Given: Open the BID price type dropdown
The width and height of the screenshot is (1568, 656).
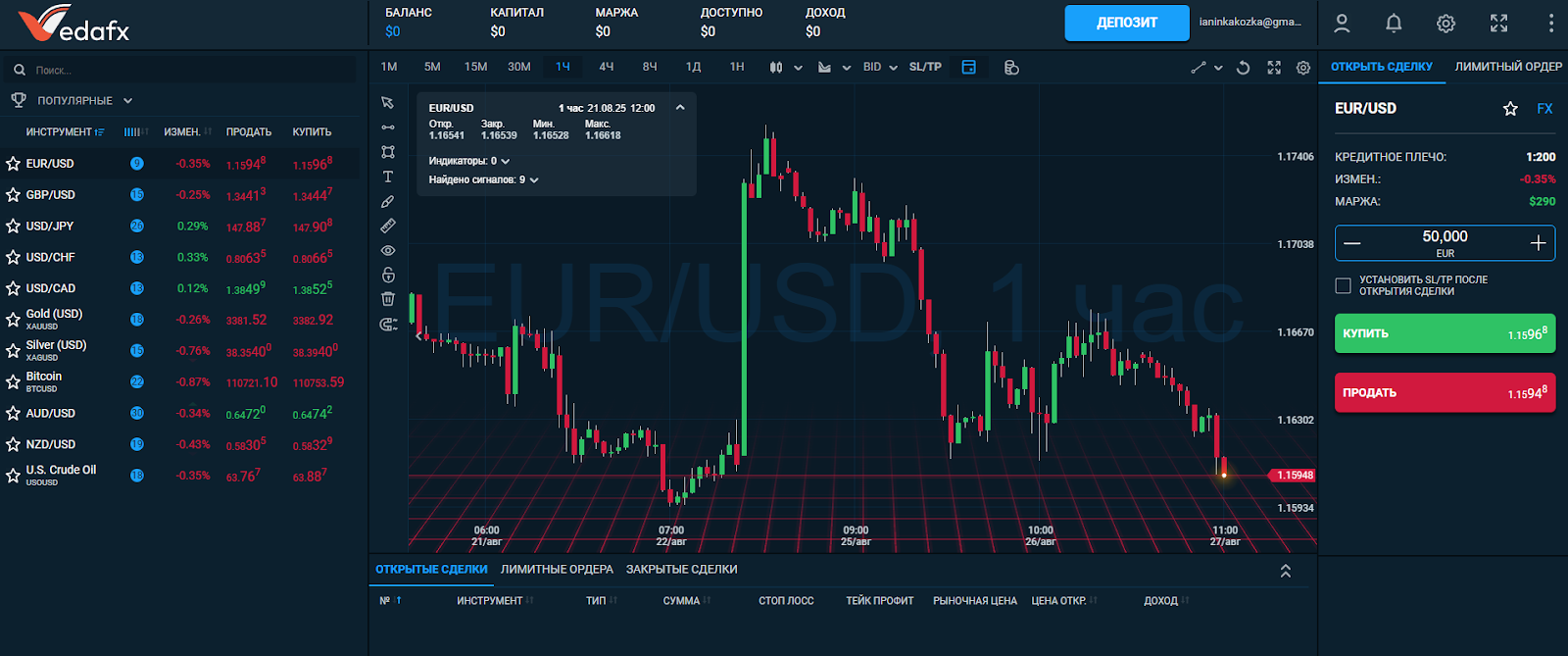Looking at the screenshot, I should tap(880, 68).
